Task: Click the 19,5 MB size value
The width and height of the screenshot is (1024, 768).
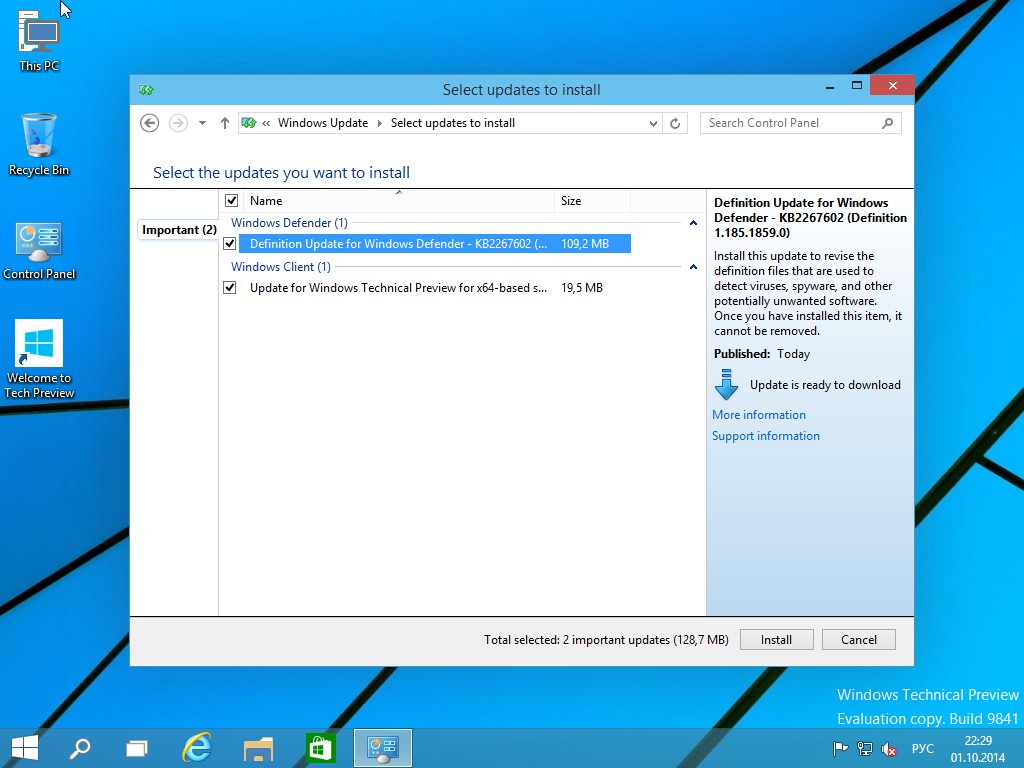Action: click(x=581, y=287)
